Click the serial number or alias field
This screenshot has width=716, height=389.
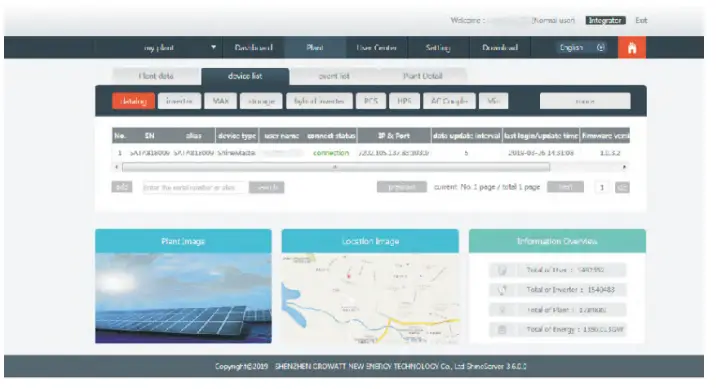(195, 187)
